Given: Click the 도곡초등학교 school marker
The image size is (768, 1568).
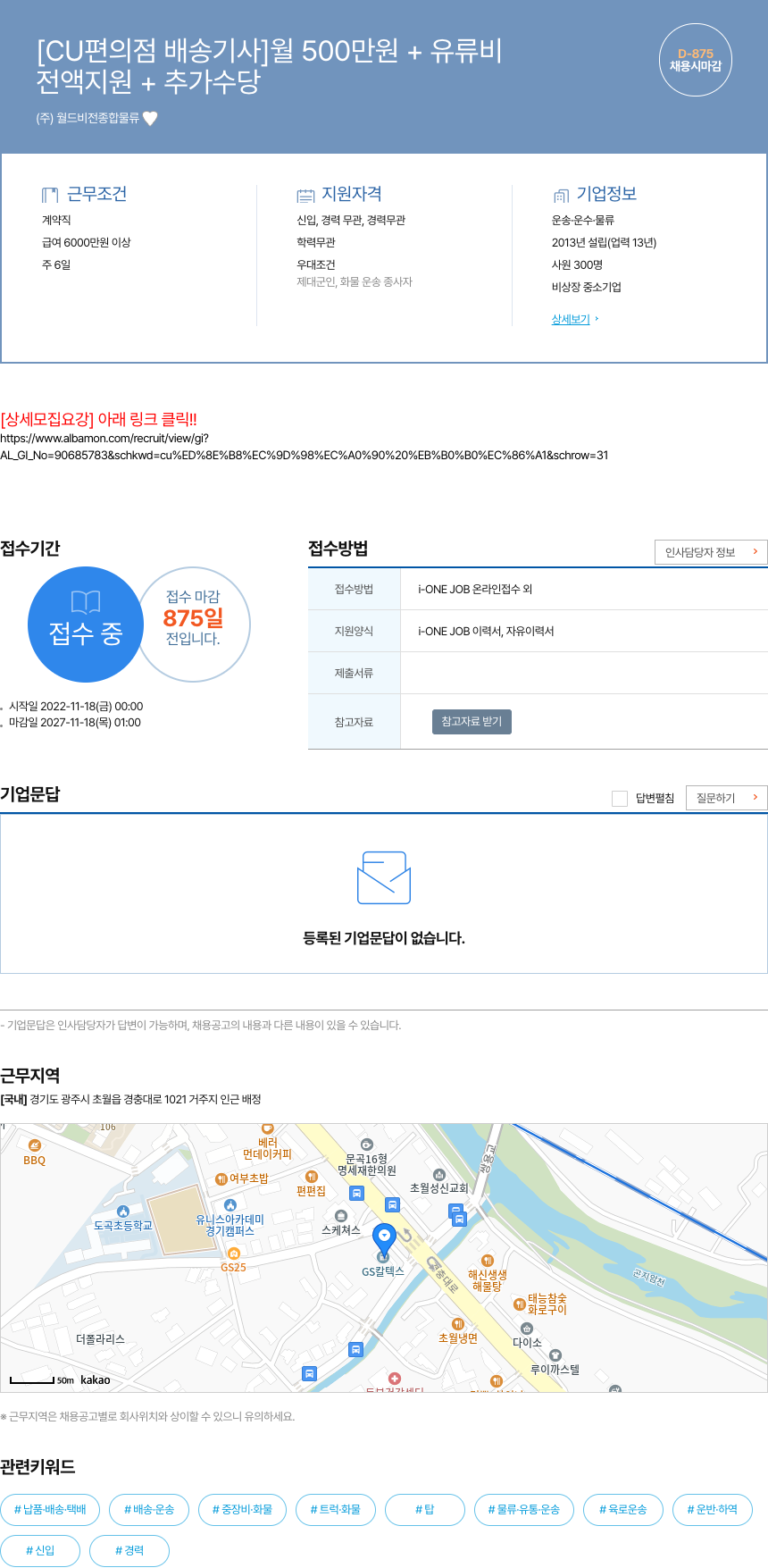Looking at the screenshot, I should pyautogui.click(x=123, y=1212).
